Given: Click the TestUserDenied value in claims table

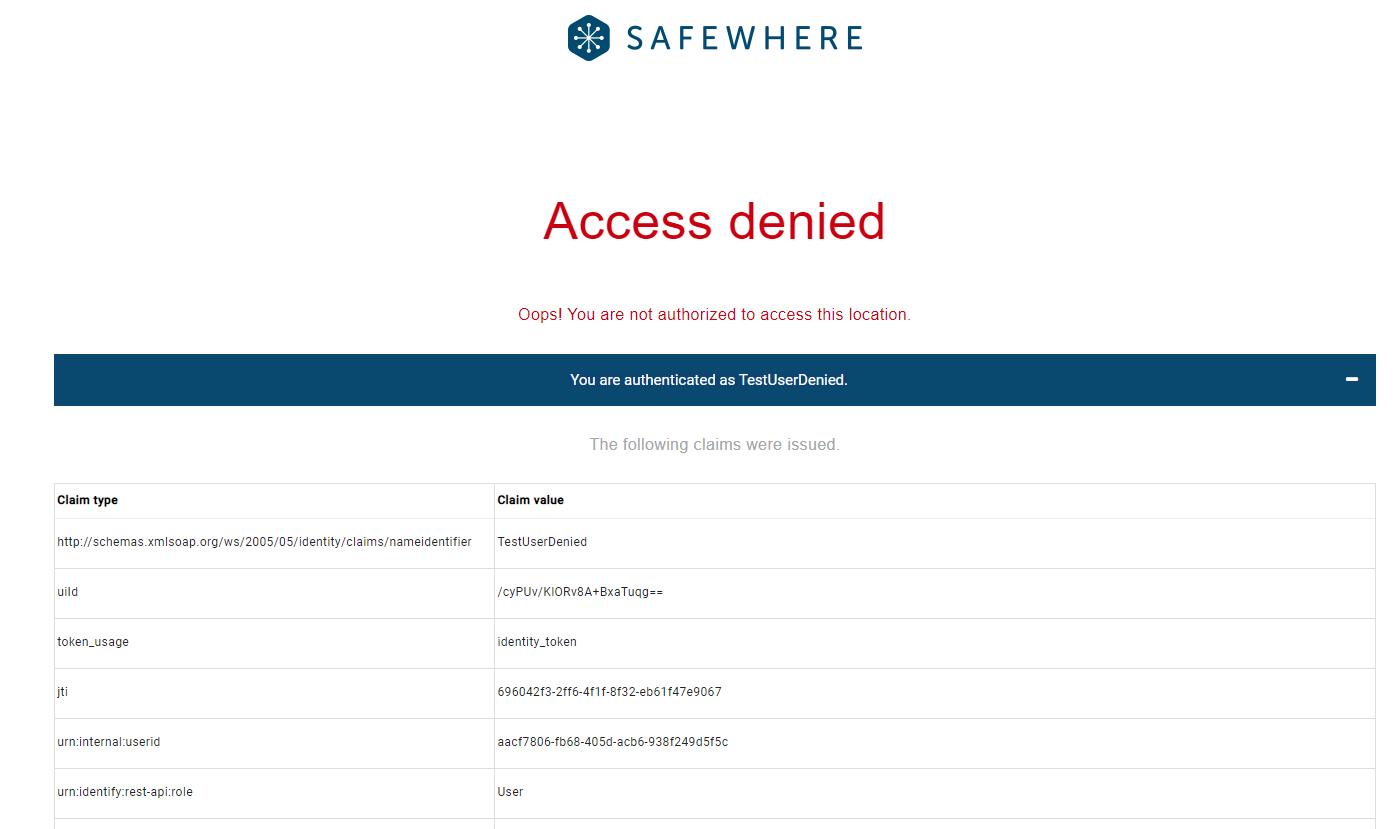Looking at the screenshot, I should click(x=542, y=542).
